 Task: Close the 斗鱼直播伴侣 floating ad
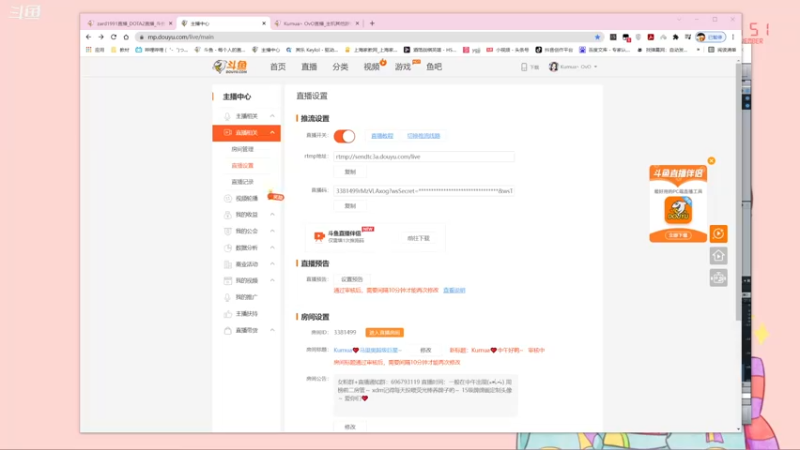click(x=711, y=161)
